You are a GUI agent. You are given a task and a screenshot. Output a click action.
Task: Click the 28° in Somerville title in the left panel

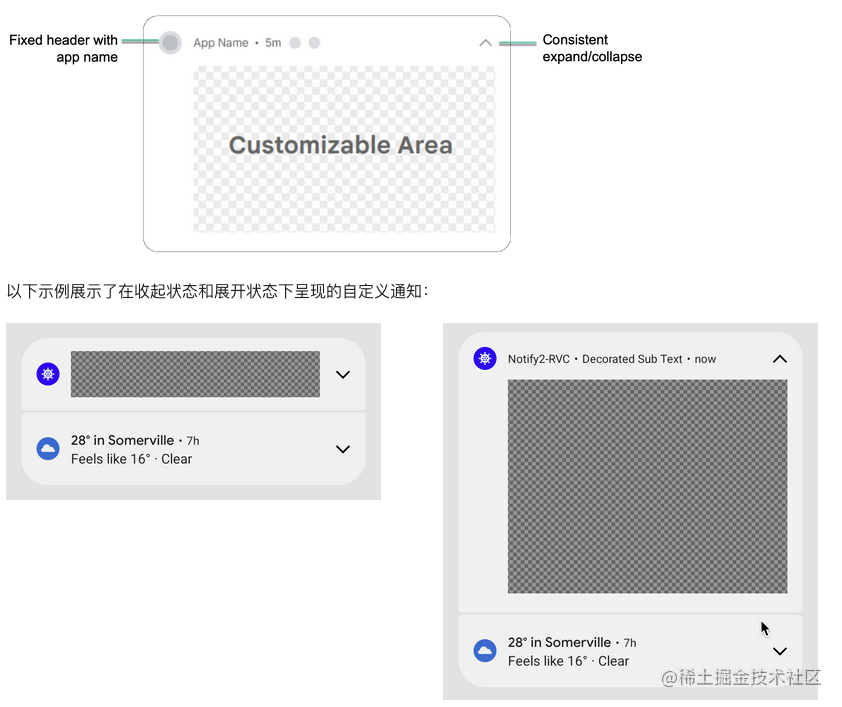(x=122, y=440)
